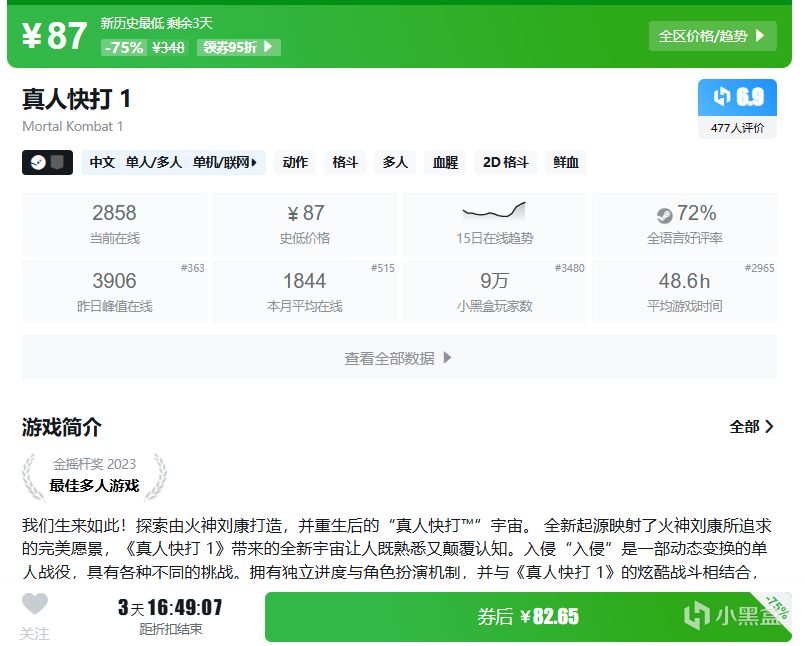
Task: Expand 查看全部数据 to view all data
Action: (x=399, y=358)
